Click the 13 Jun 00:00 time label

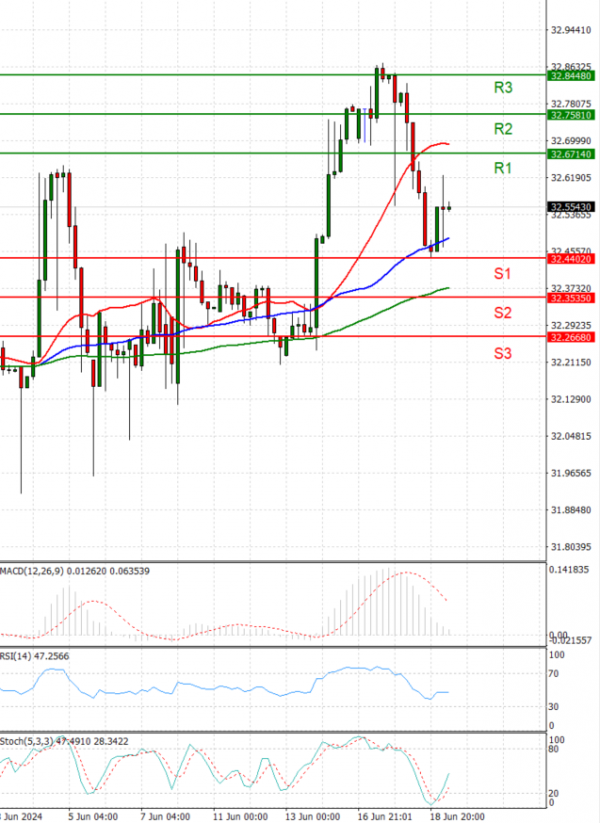point(312,817)
